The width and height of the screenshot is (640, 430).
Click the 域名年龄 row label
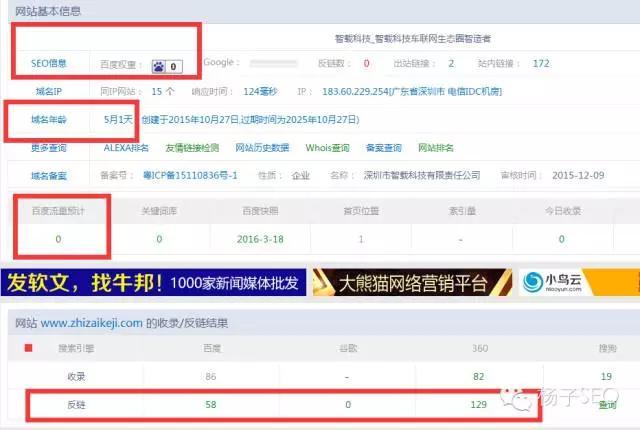click(x=47, y=119)
